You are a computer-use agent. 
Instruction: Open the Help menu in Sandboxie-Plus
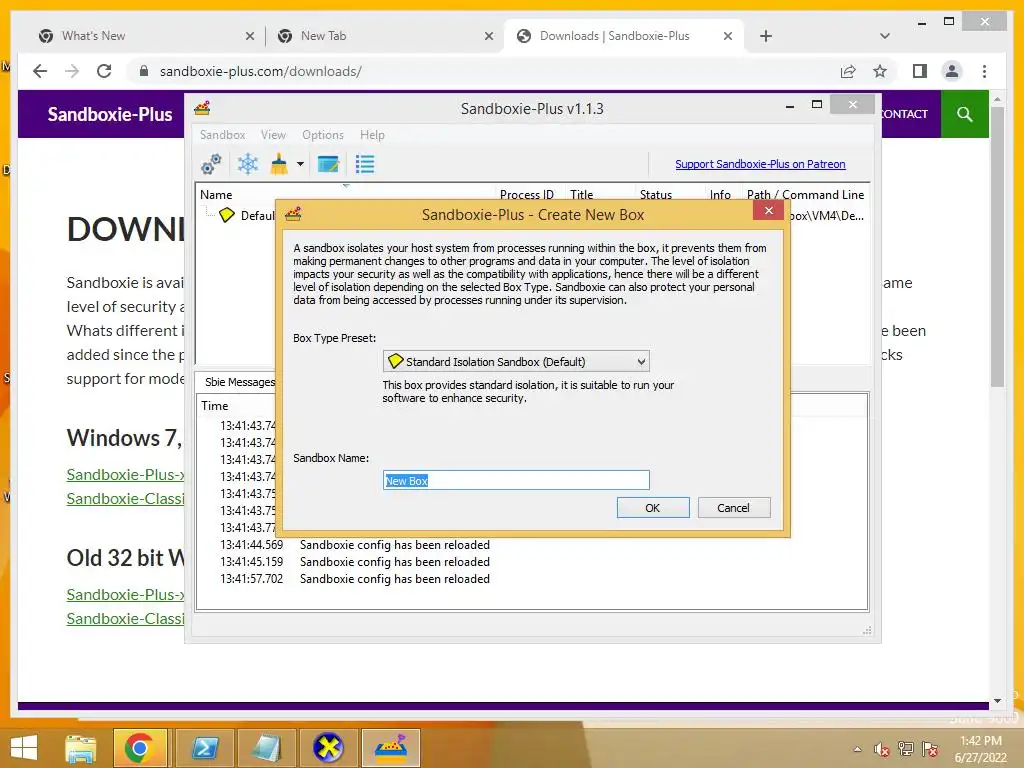point(372,135)
